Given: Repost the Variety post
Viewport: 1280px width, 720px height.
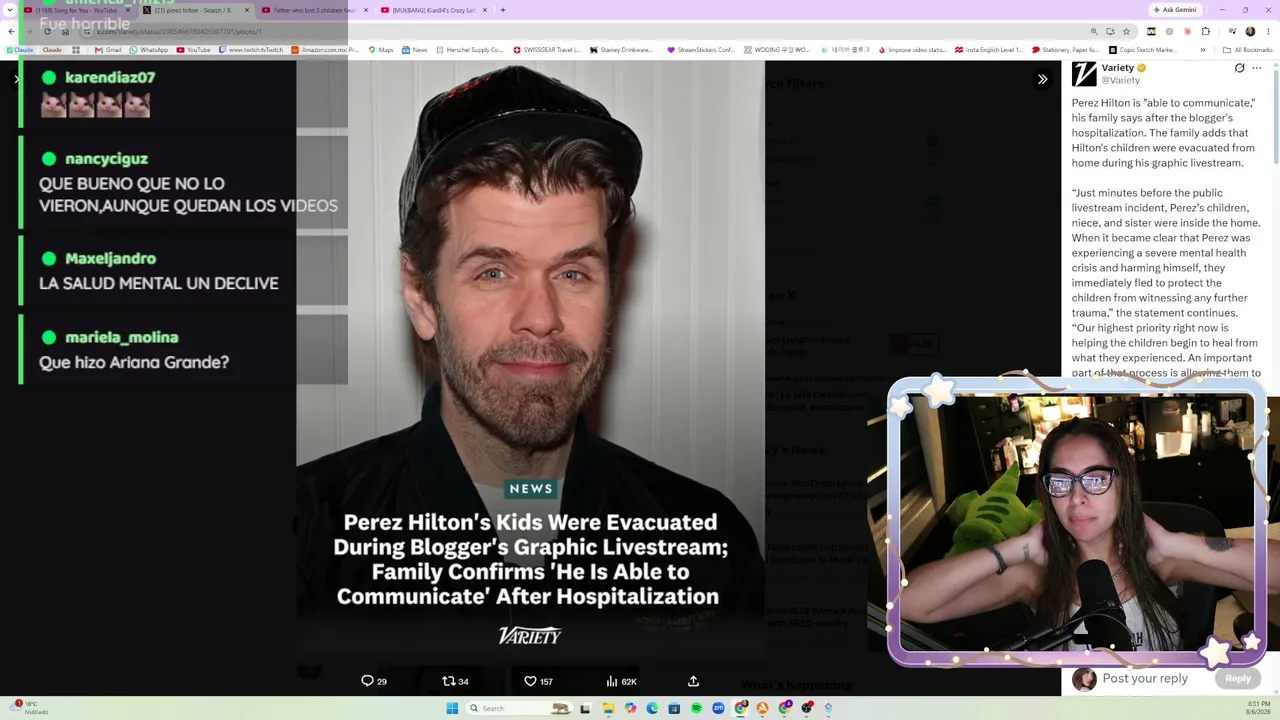Looking at the screenshot, I should coord(455,681).
